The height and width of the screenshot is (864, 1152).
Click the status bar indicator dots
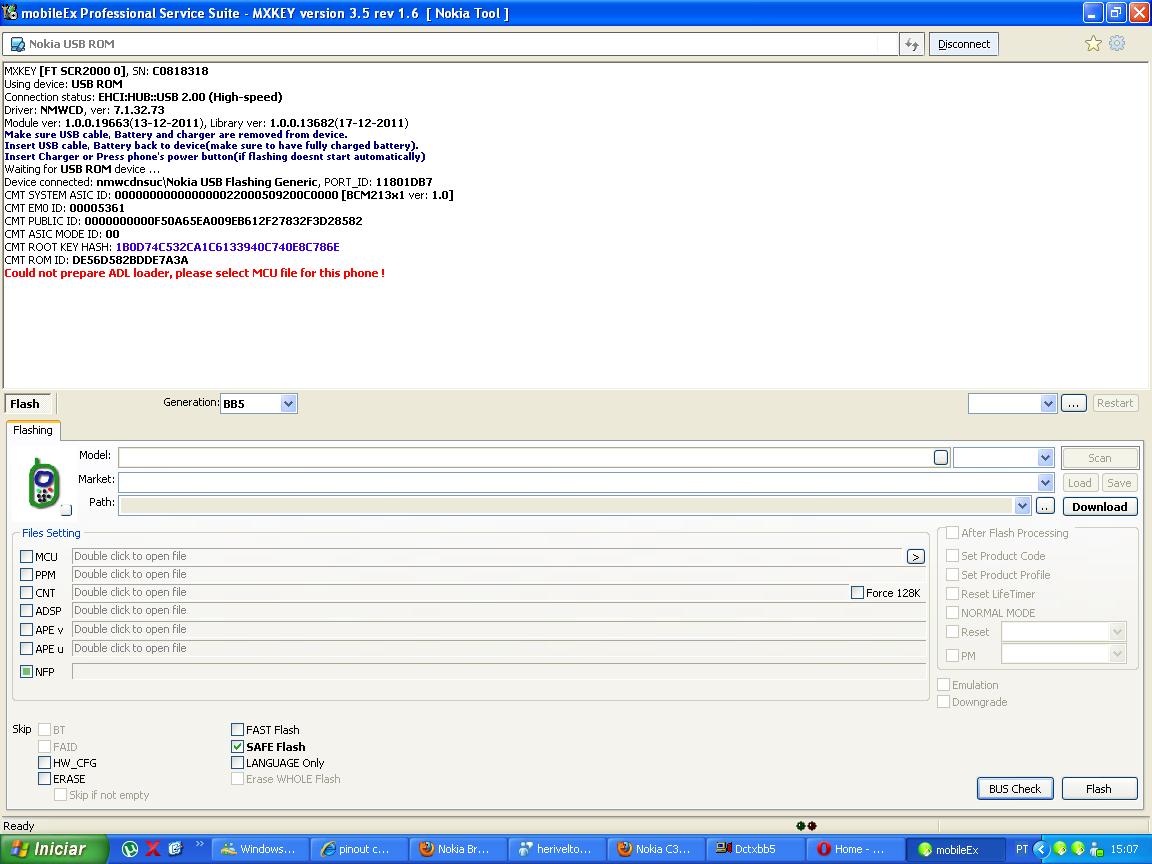pyautogui.click(x=806, y=826)
